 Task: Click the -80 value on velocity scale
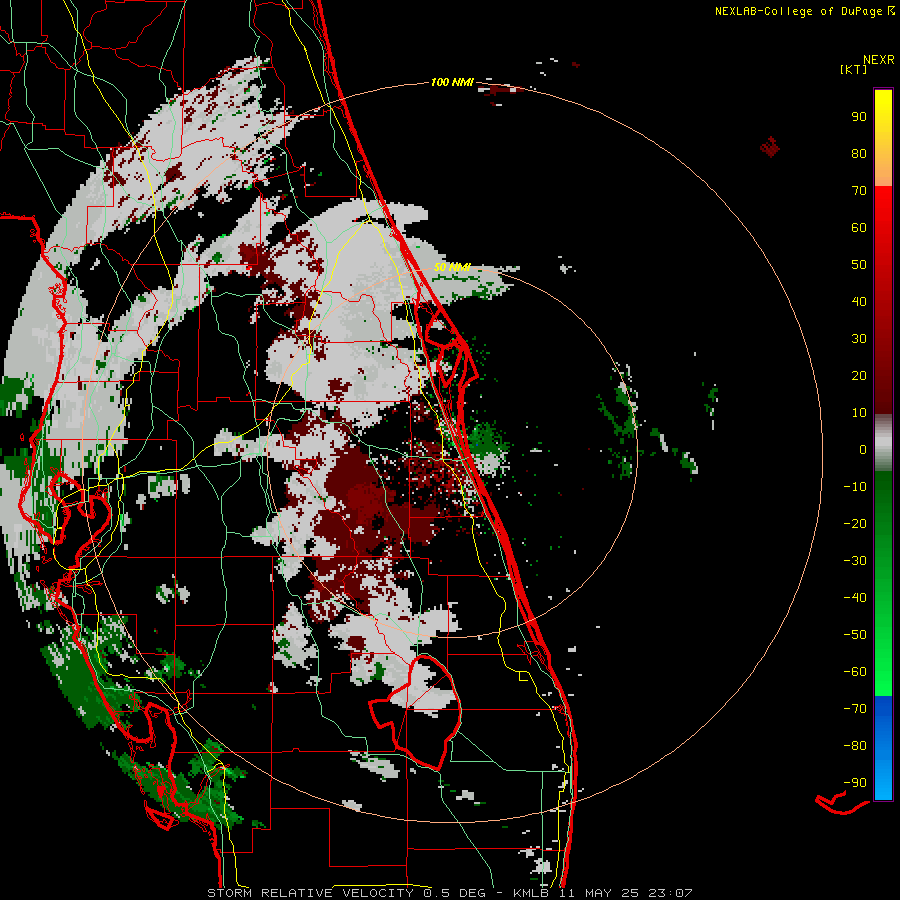point(855,746)
